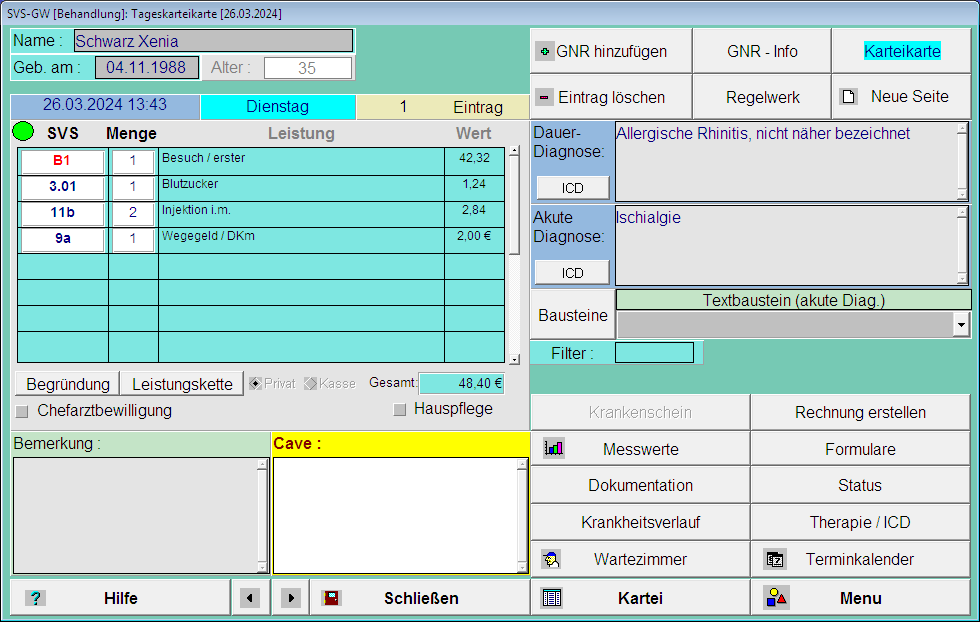Go to previous entry with left arrow
Viewport: 980px width, 622px height.
[250, 598]
